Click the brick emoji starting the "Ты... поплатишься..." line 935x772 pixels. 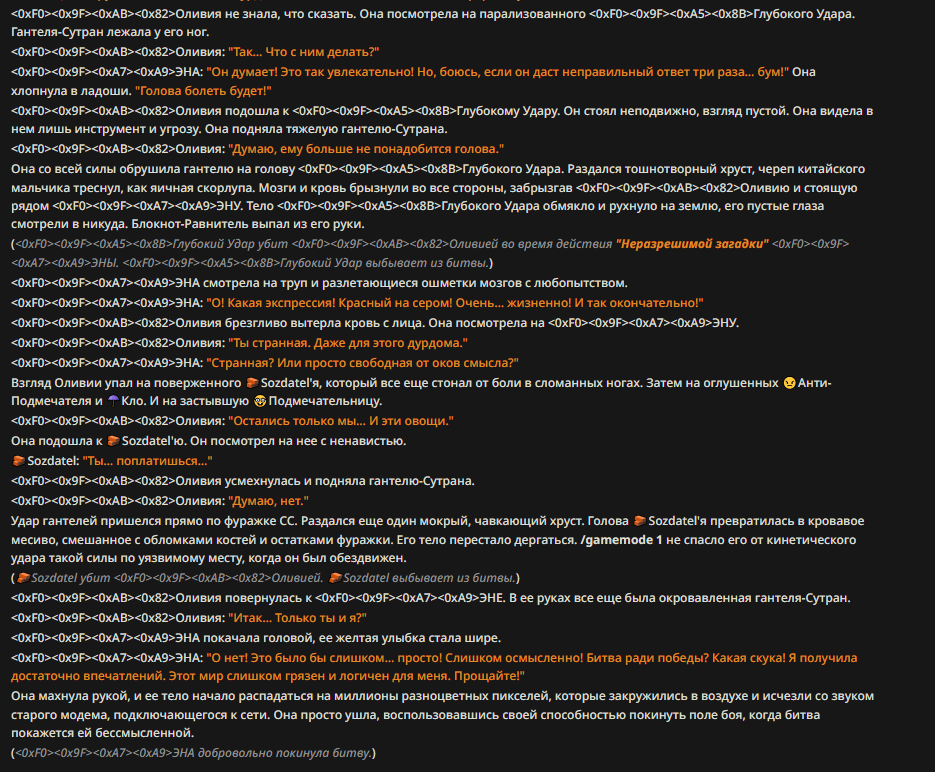coord(18,461)
